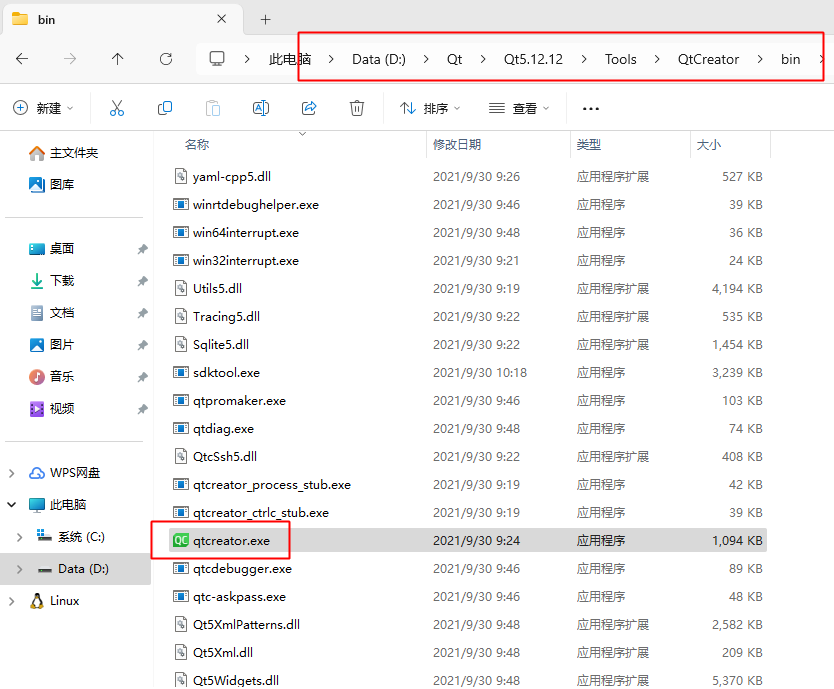Click the Tracing5.dll file icon
The image size is (834, 689).
(x=181, y=317)
